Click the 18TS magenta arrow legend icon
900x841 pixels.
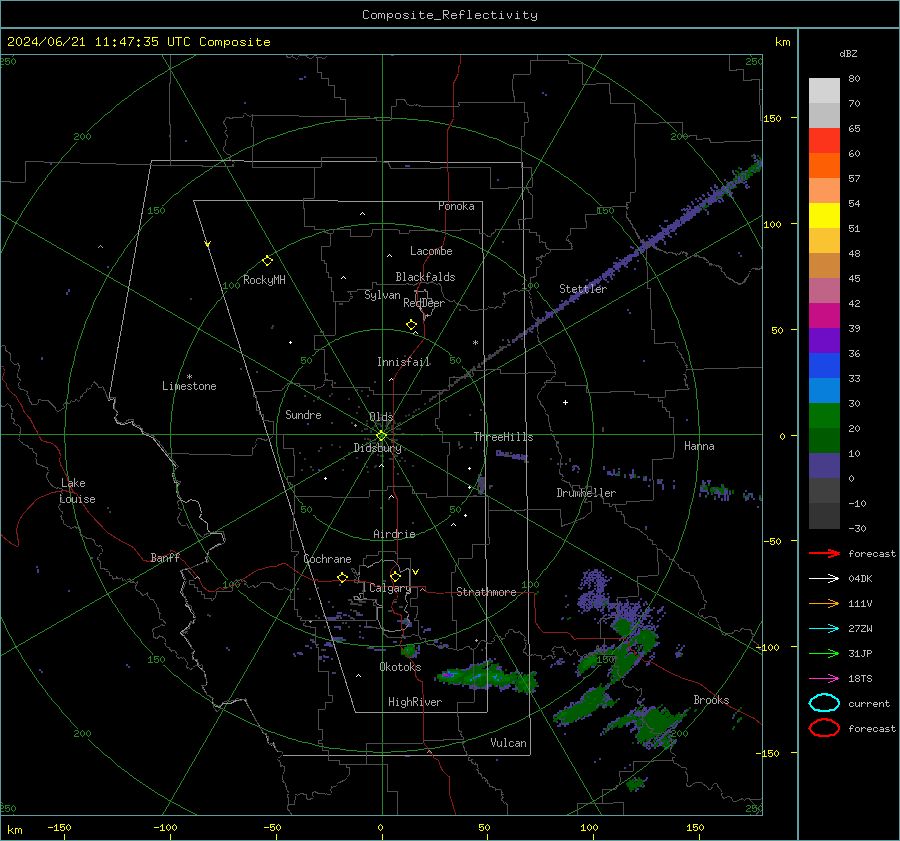824,679
